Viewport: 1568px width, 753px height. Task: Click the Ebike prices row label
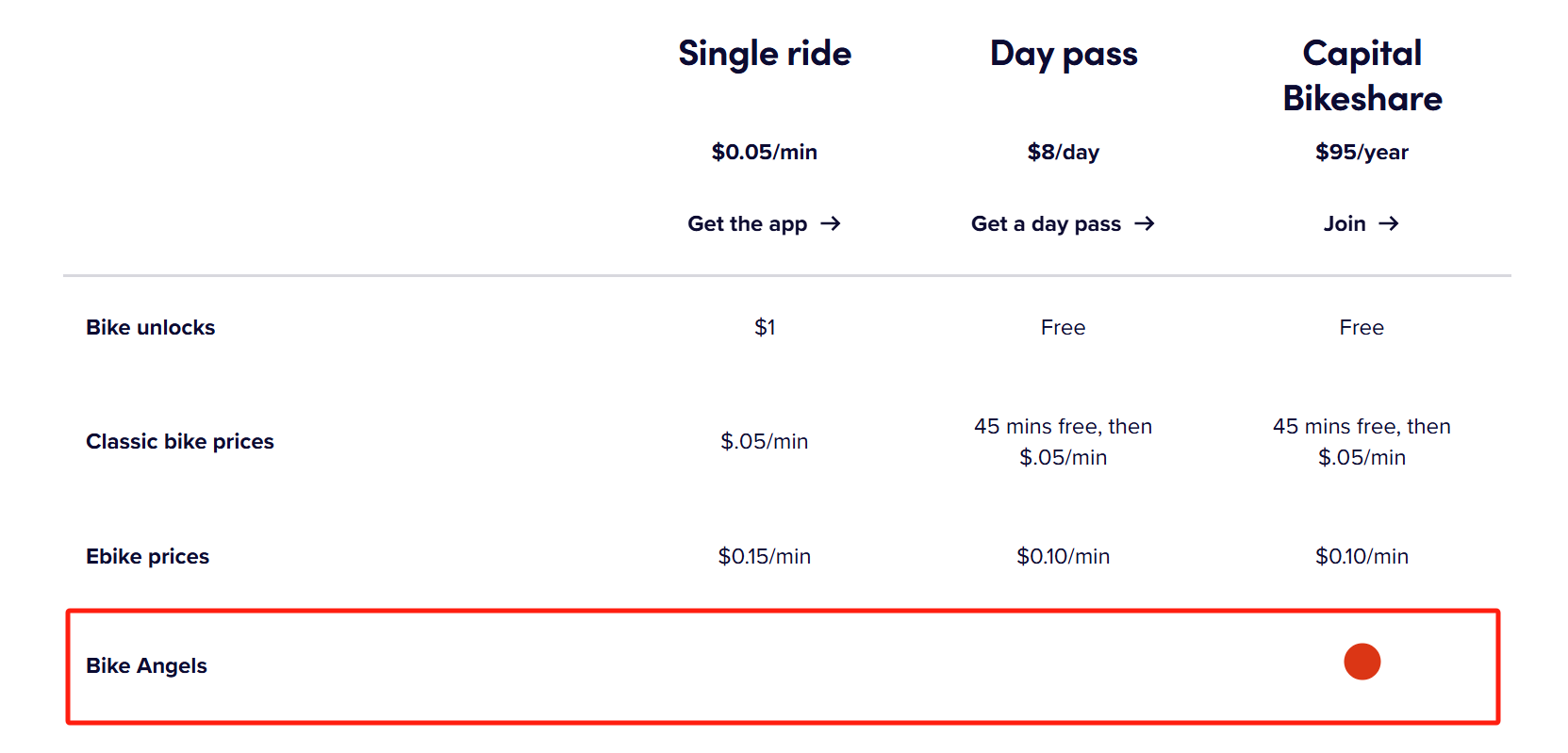[x=148, y=556]
